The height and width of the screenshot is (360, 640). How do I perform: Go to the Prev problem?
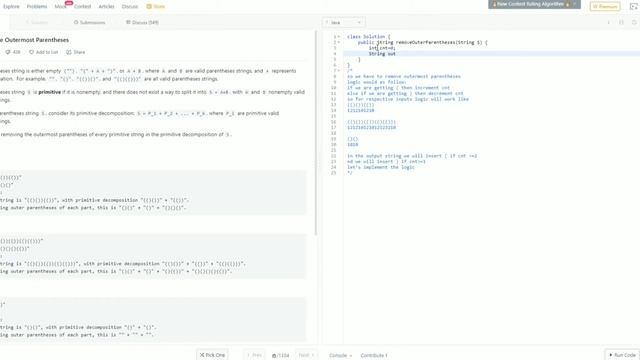[x=254, y=355]
